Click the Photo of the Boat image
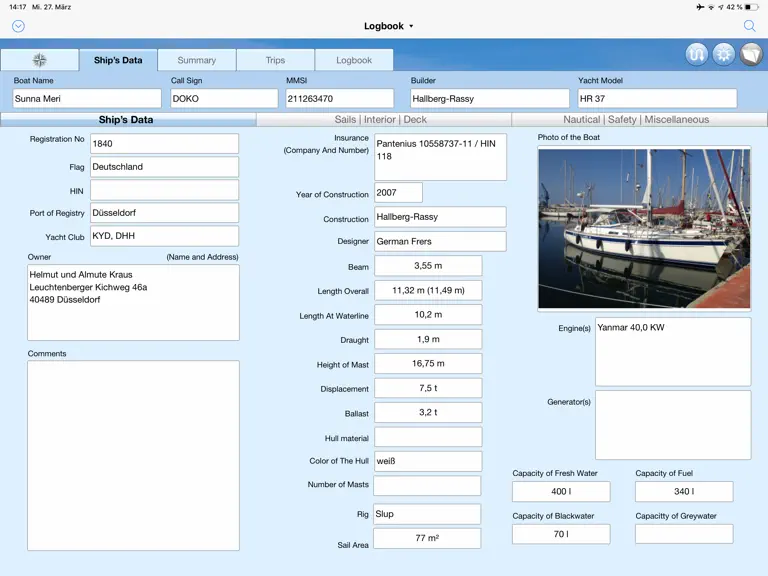The height and width of the screenshot is (576, 768). 644,229
